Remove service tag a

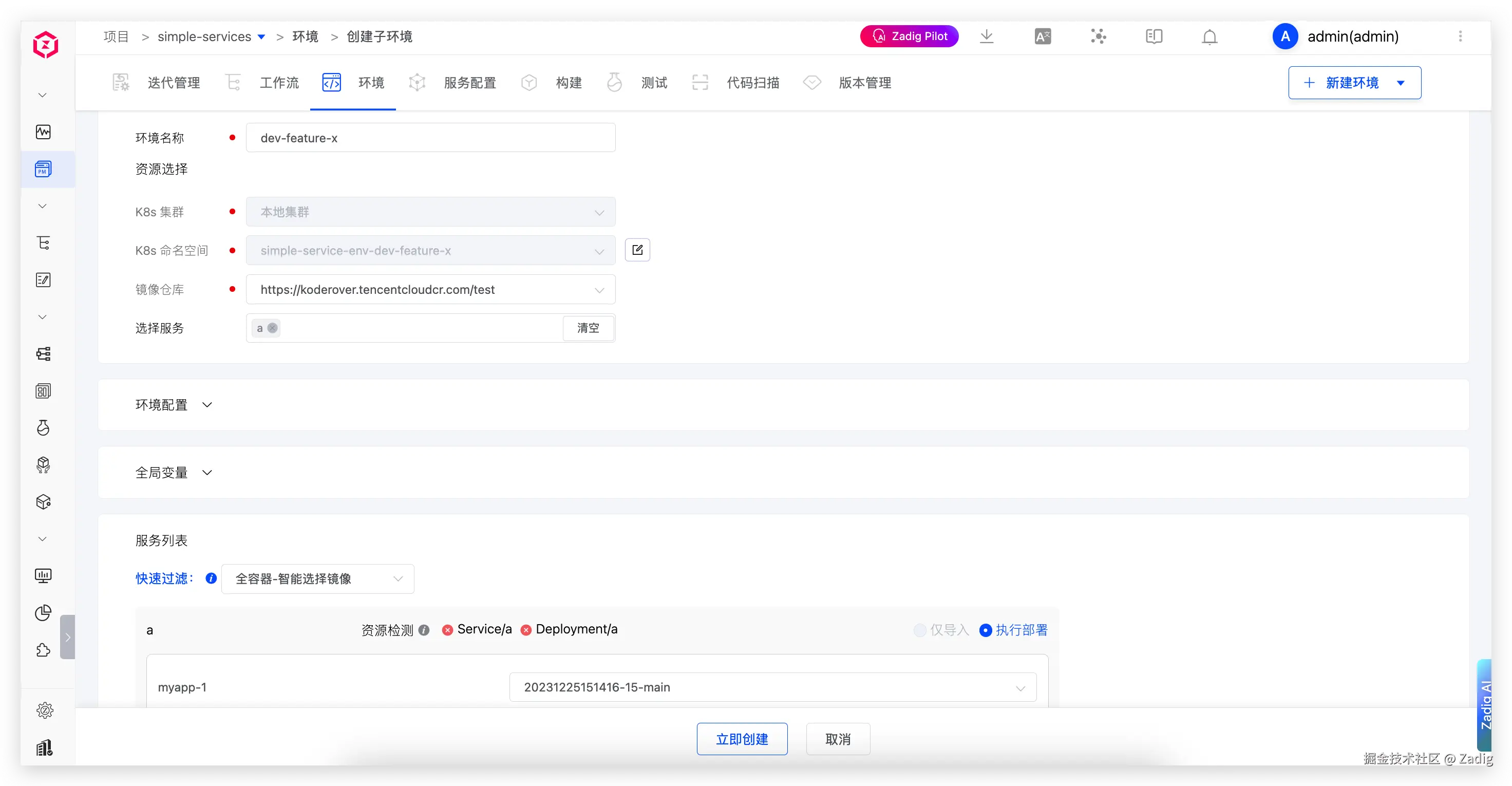click(273, 328)
